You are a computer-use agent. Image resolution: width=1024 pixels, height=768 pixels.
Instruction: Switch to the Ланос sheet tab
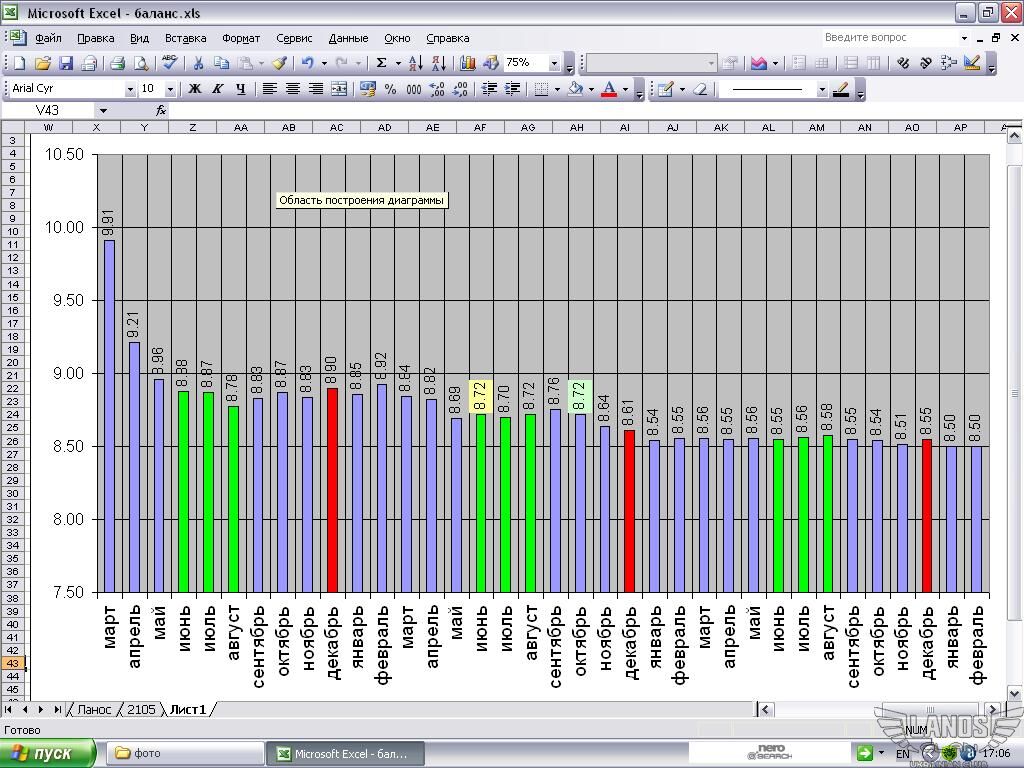[x=94, y=709]
